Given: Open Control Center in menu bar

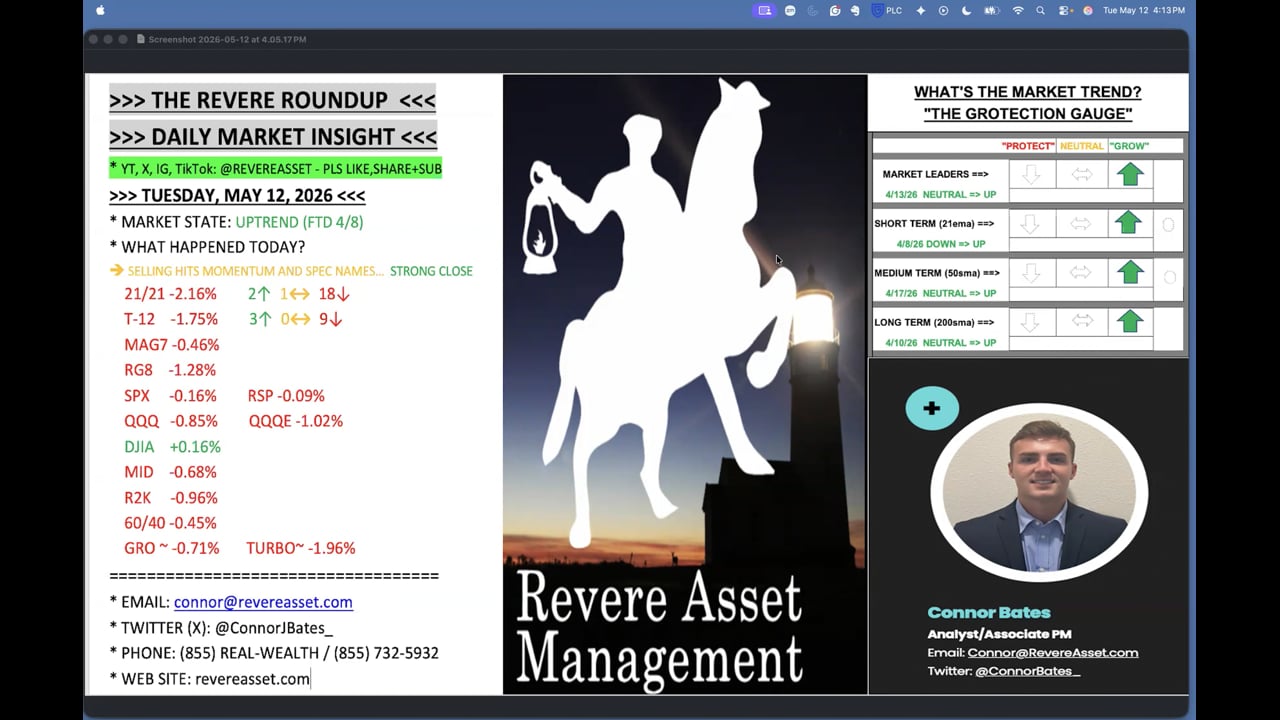Looking at the screenshot, I should [1065, 10].
